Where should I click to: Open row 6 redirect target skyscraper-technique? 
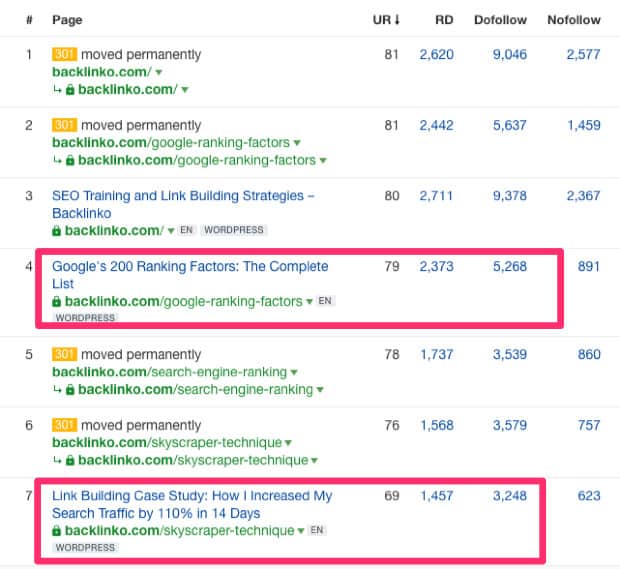(193, 460)
